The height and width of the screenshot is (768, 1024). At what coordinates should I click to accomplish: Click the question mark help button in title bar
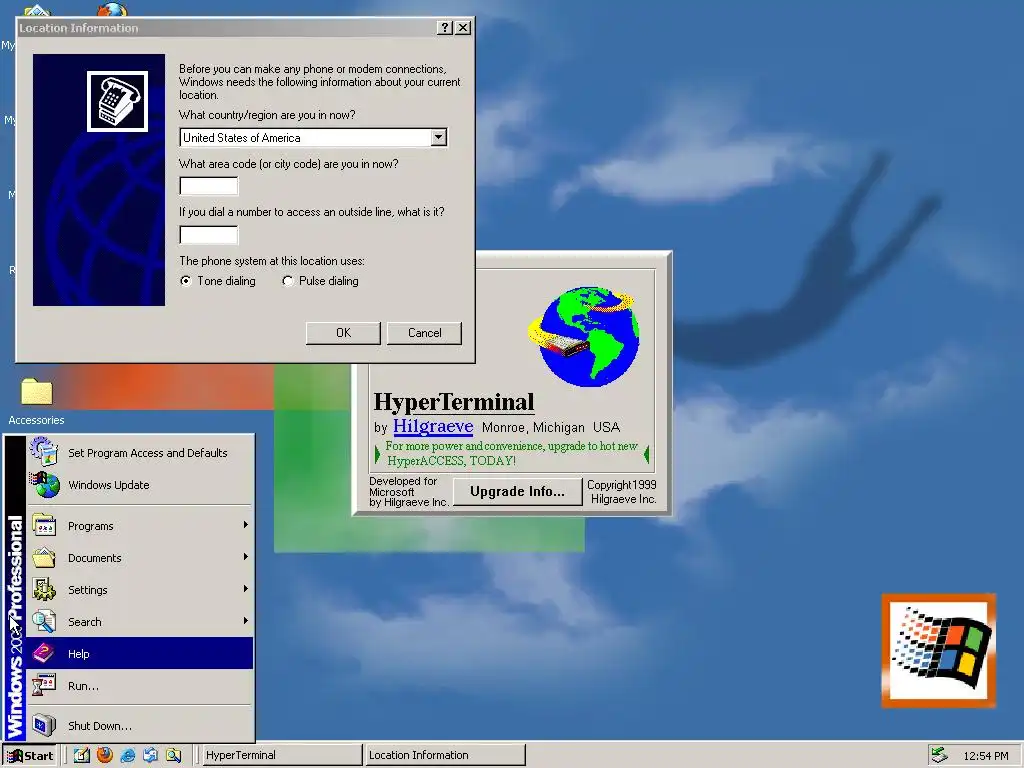point(445,27)
